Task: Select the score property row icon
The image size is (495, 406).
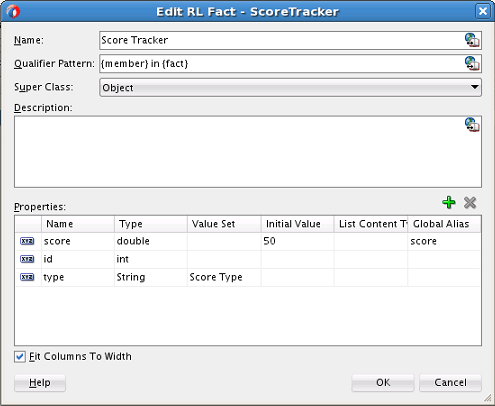Action: click(27, 241)
